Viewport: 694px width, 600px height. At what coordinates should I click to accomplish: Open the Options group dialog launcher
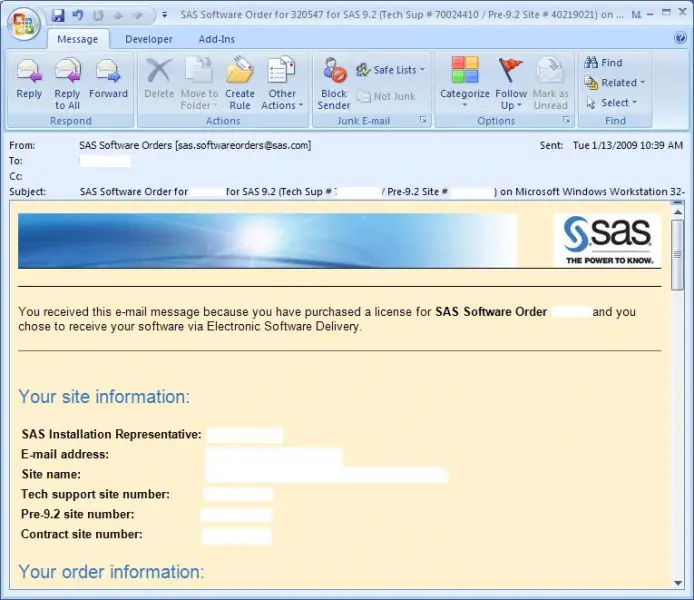click(567, 120)
